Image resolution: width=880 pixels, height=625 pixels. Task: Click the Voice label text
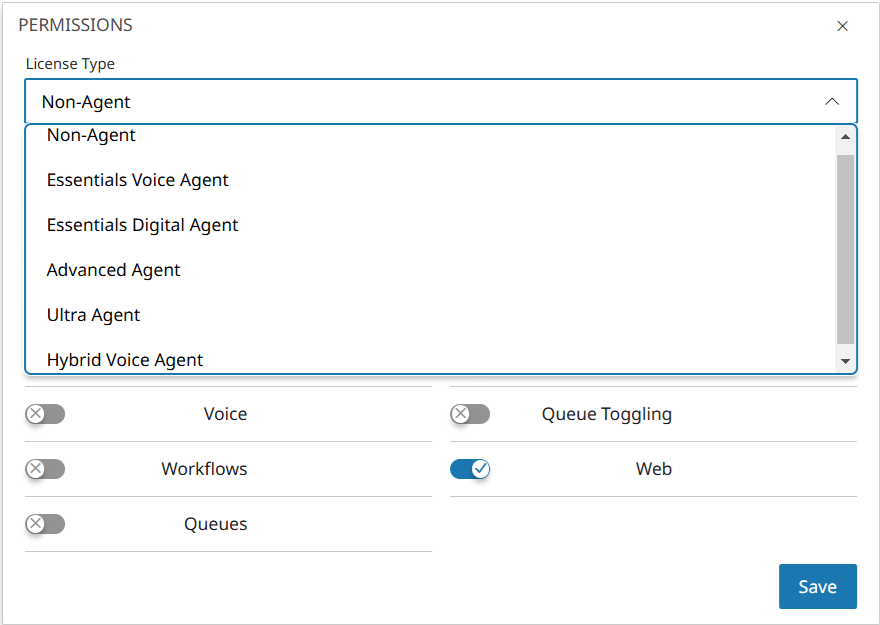click(225, 414)
